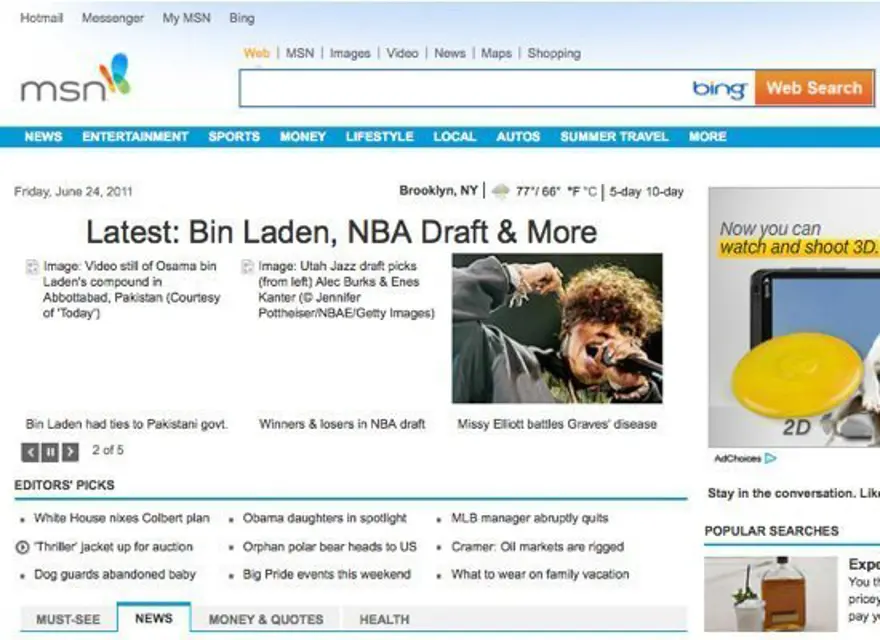The height and width of the screenshot is (640, 880).
Task: Click the 3D camera advertisement banner
Action: tap(794, 317)
